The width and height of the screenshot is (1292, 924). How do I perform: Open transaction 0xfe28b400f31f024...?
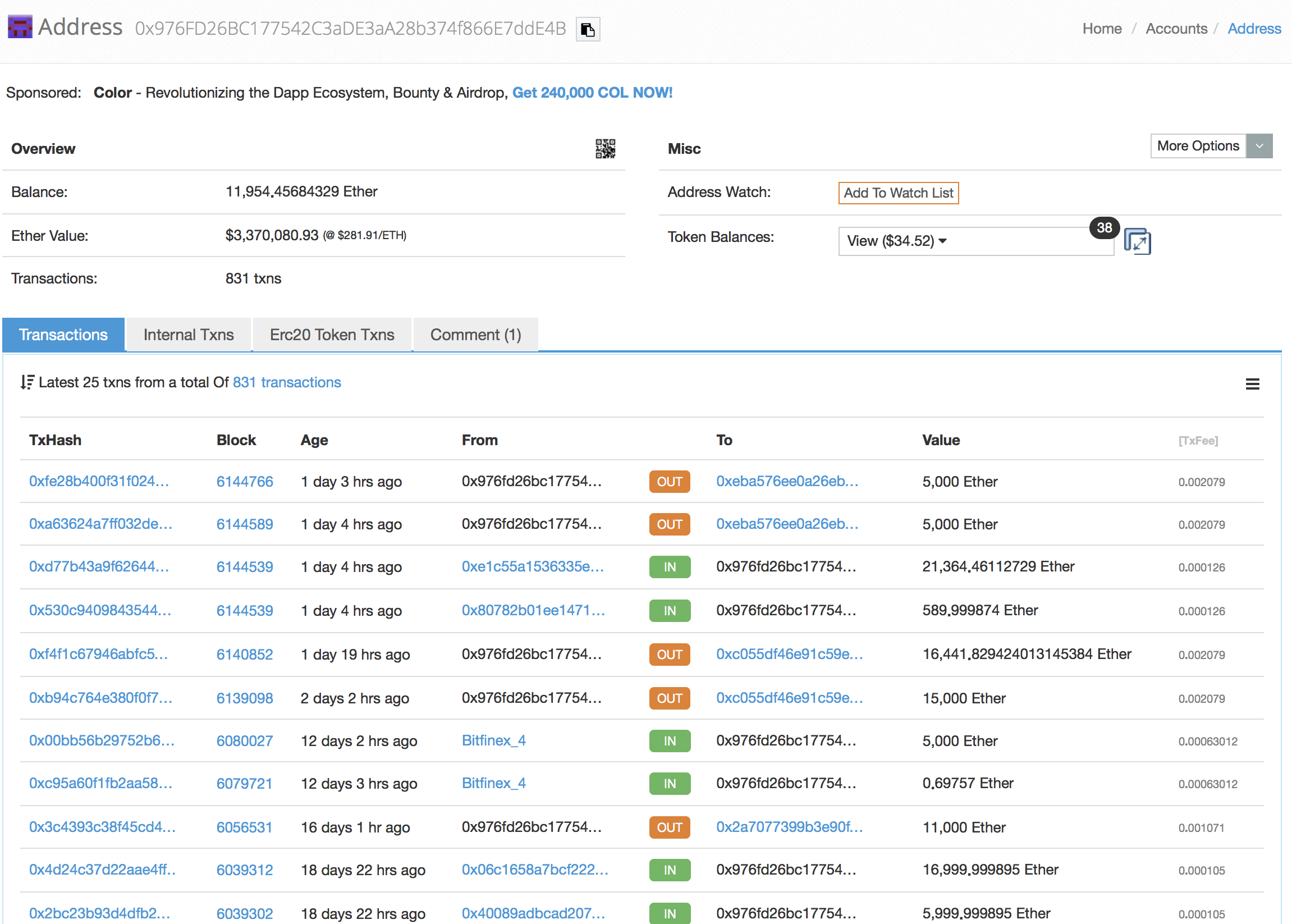coord(99,481)
